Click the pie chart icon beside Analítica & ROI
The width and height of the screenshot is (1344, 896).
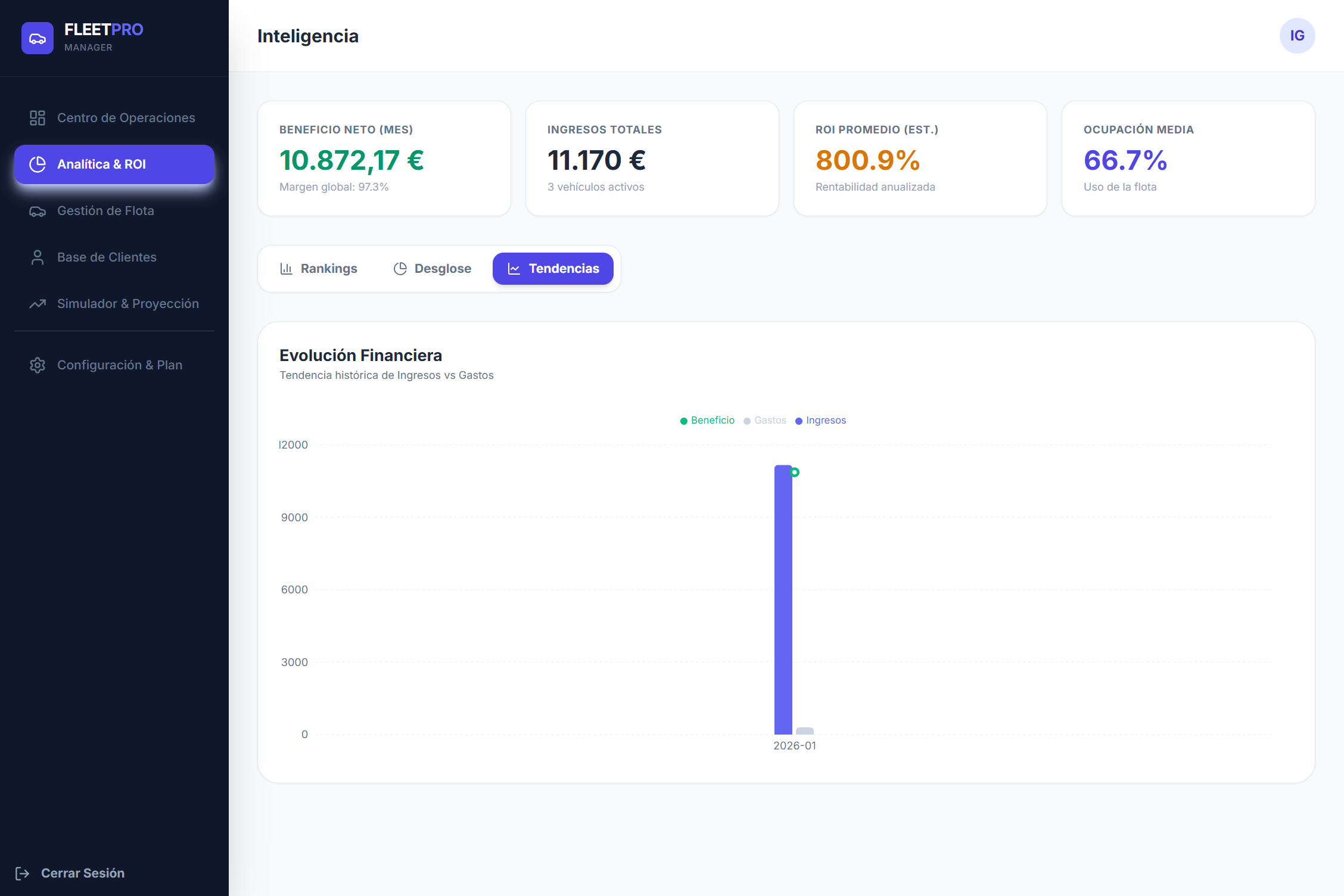(x=37, y=164)
